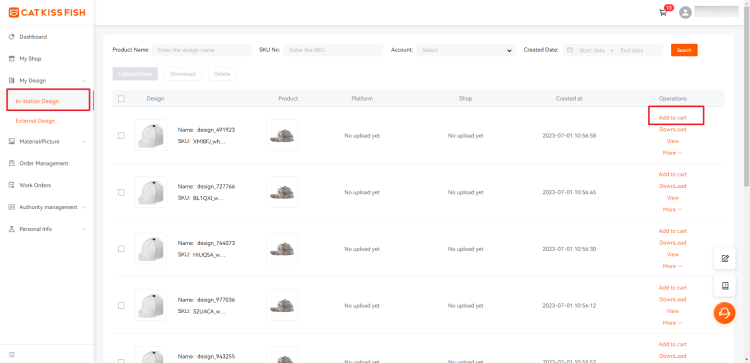This screenshot has width=750, height=363.
Task: Click the Personal Info sidebar icon
Action: [x=12, y=229]
